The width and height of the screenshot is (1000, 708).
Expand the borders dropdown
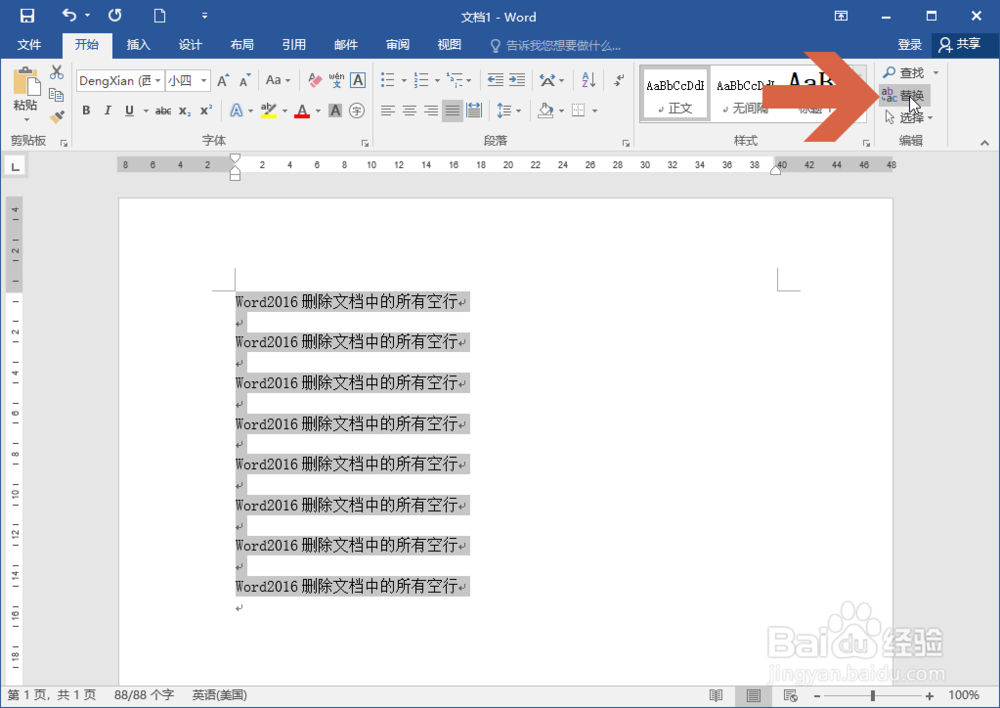click(x=594, y=111)
